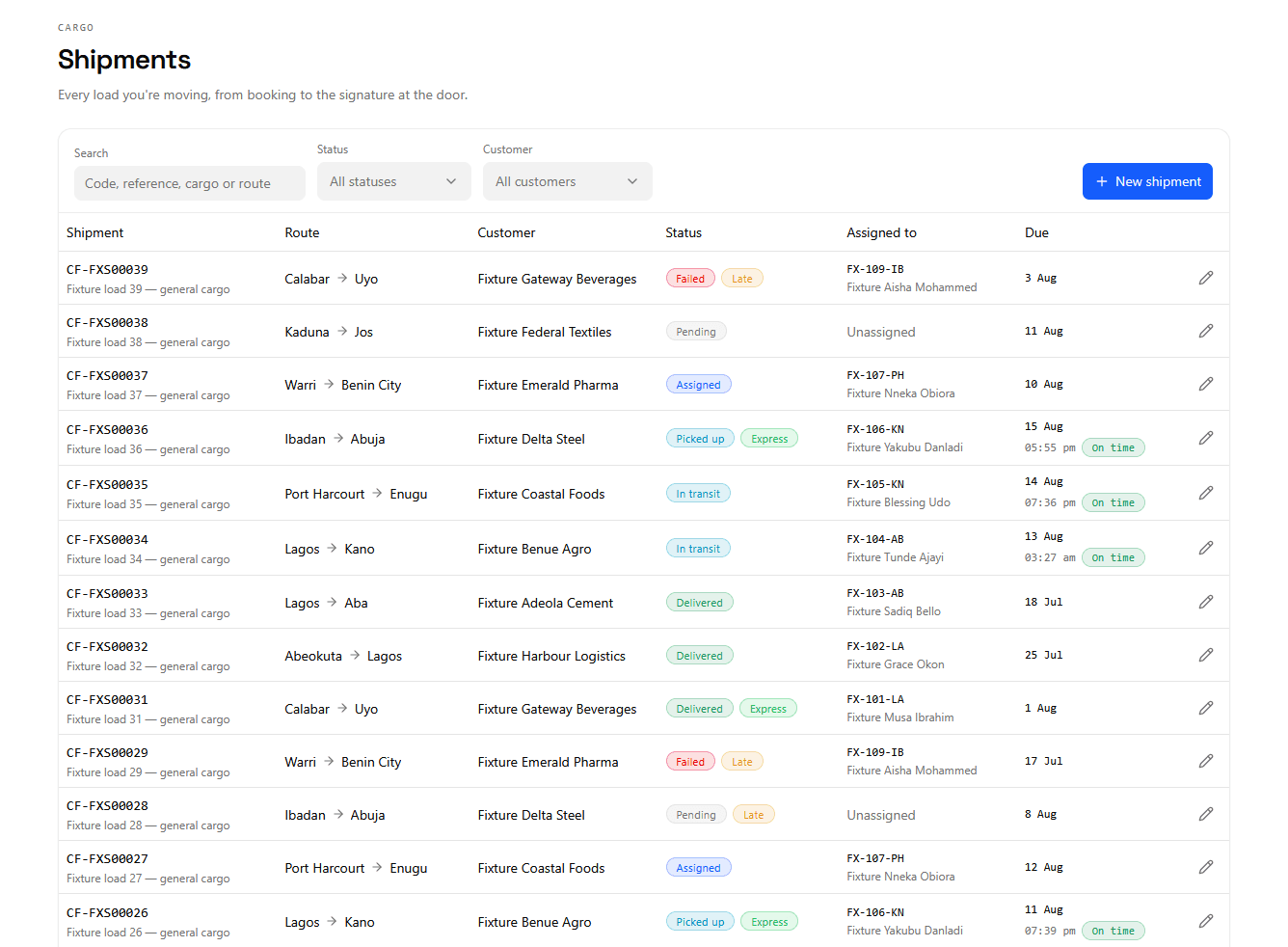
Task: Click the Failed badge on CF-FXS00039
Action: [690, 279]
